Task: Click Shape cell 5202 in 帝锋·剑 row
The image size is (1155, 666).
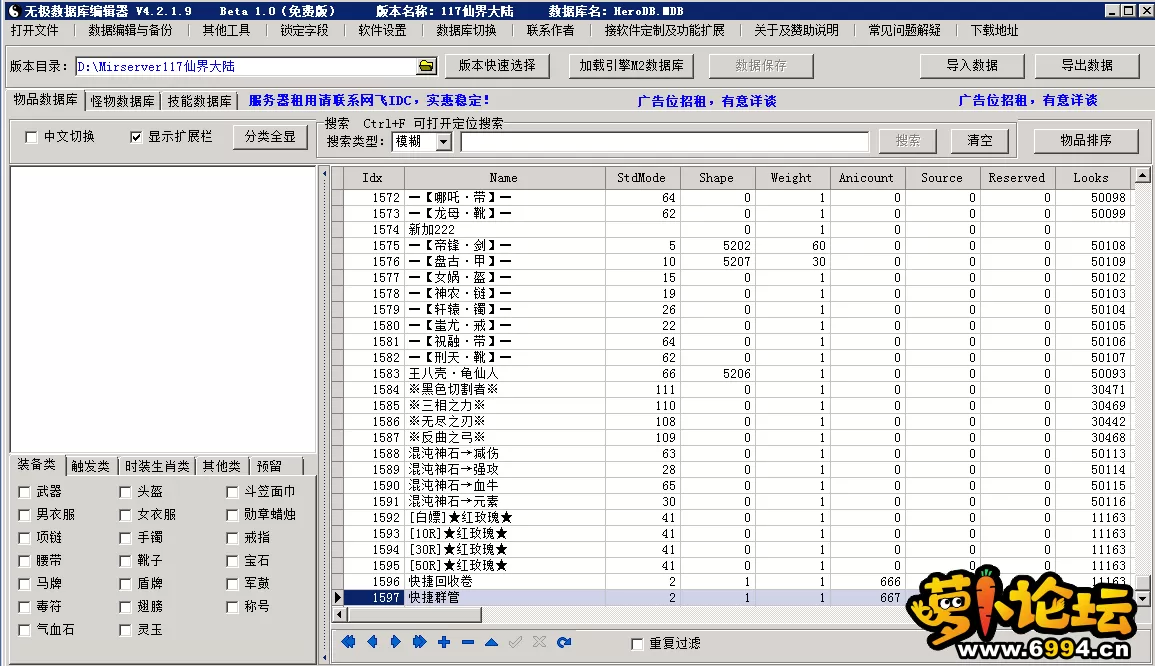Action: [x=717, y=246]
